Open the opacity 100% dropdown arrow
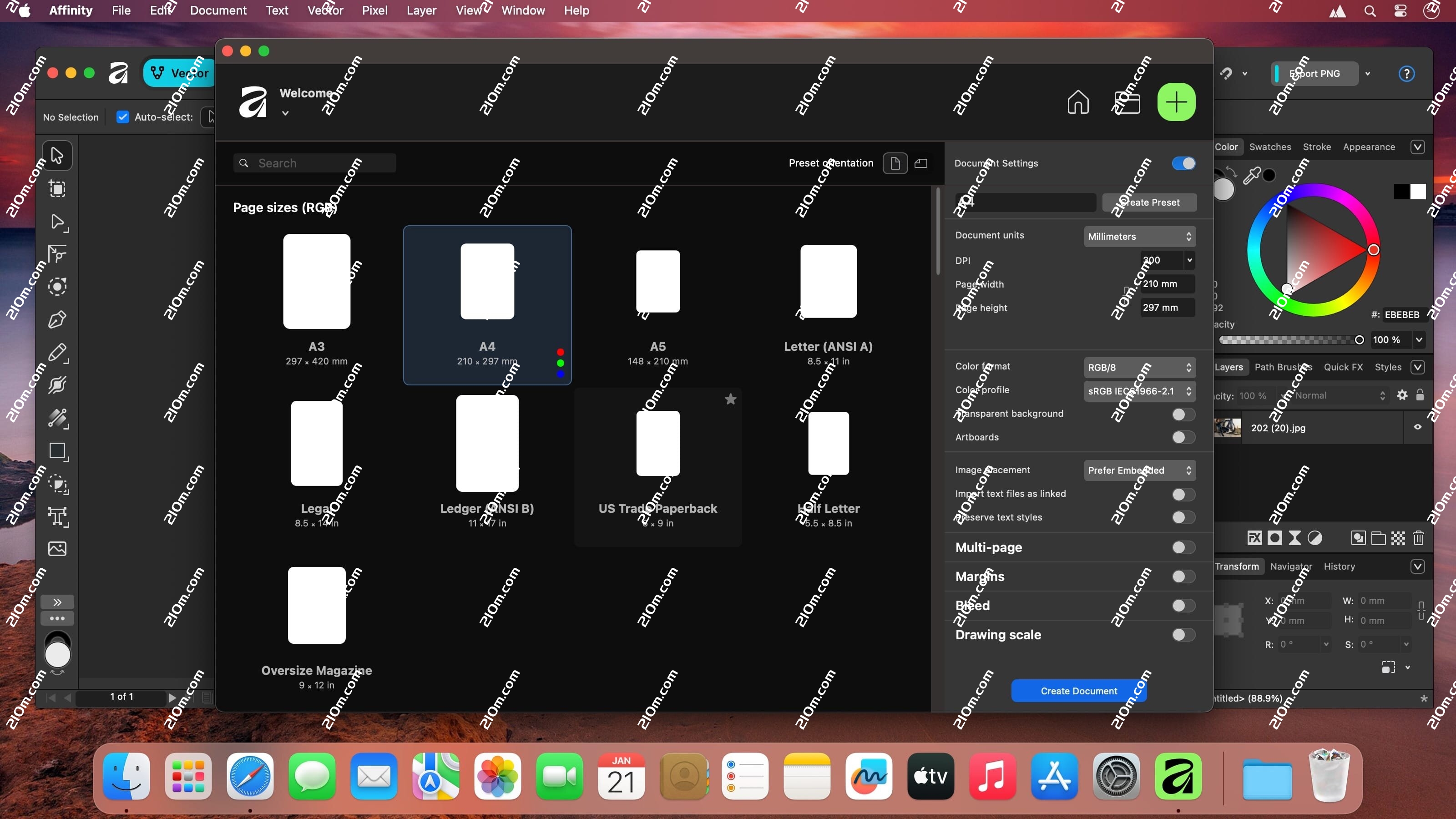This screenshot has width=1456, height=819. click(1419, 340)
